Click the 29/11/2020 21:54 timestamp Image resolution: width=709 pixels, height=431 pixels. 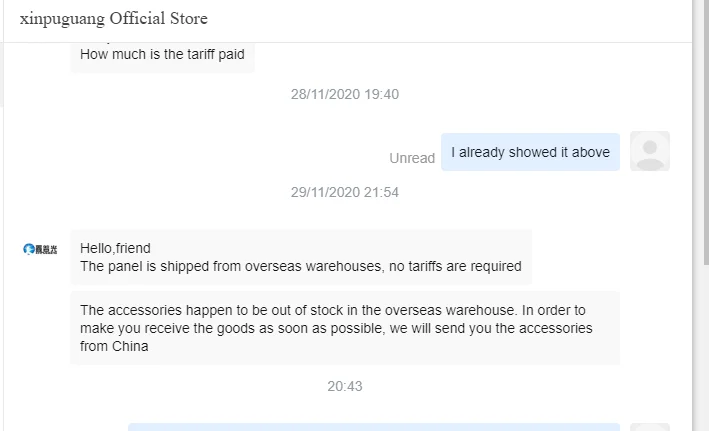click(345, 192)
